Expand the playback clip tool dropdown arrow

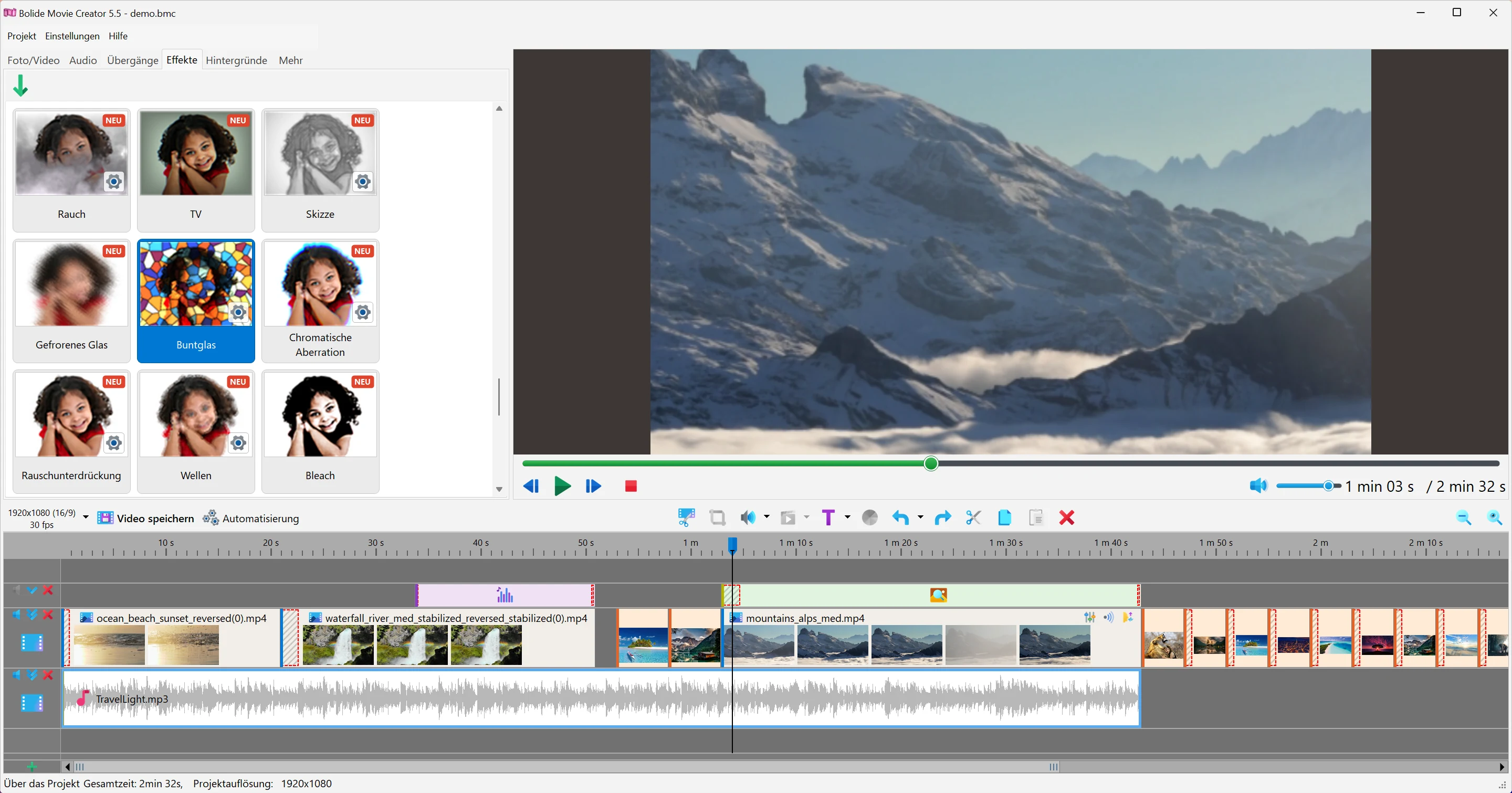pos(806,517)
